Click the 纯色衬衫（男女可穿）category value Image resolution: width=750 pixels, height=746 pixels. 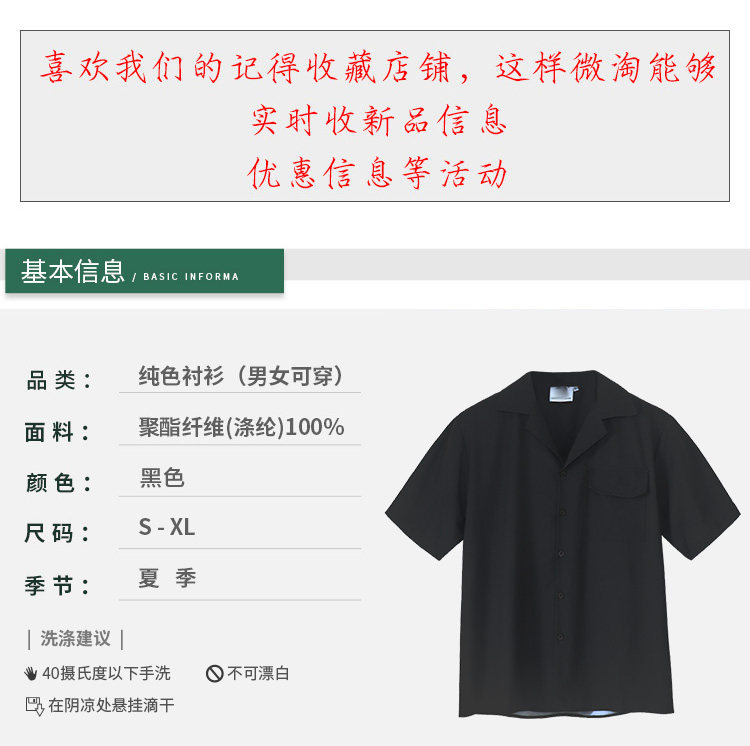241,376
